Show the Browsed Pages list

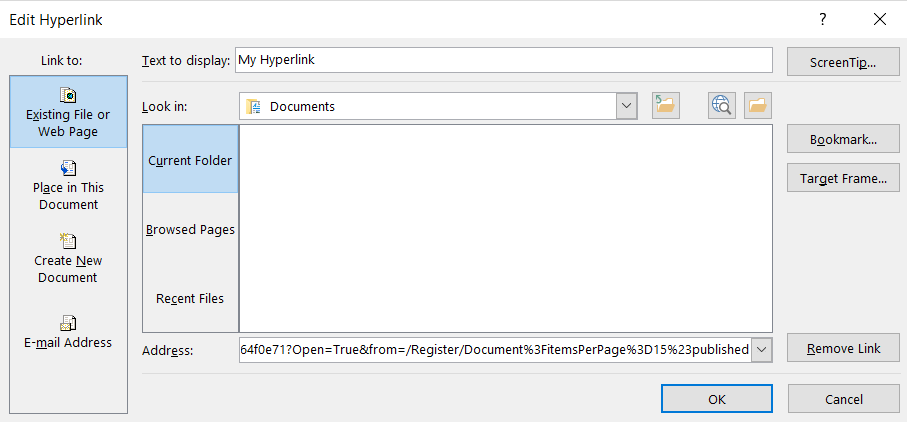[190, 229]
